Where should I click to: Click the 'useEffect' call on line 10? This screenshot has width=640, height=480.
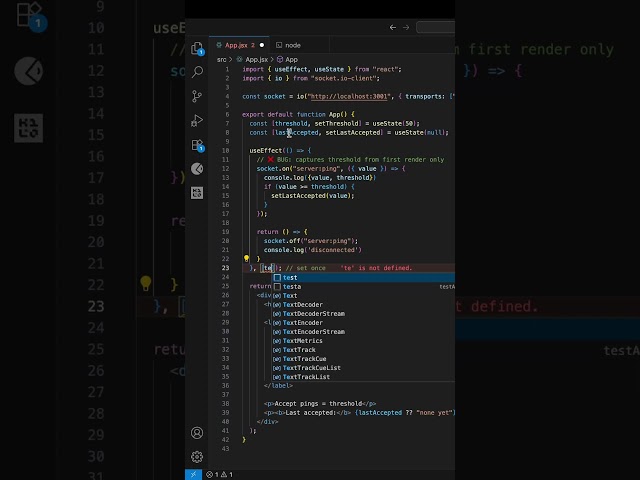(265, 151)
